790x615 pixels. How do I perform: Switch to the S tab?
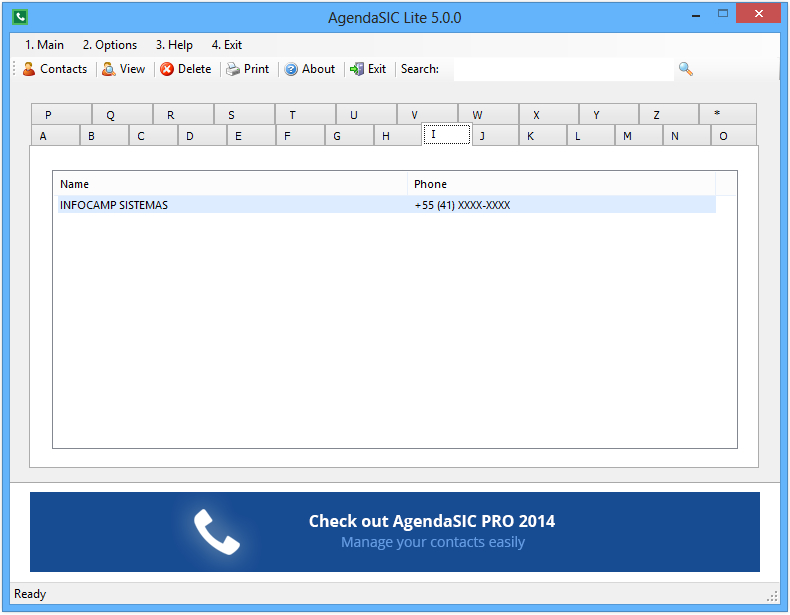pos(244,114)
